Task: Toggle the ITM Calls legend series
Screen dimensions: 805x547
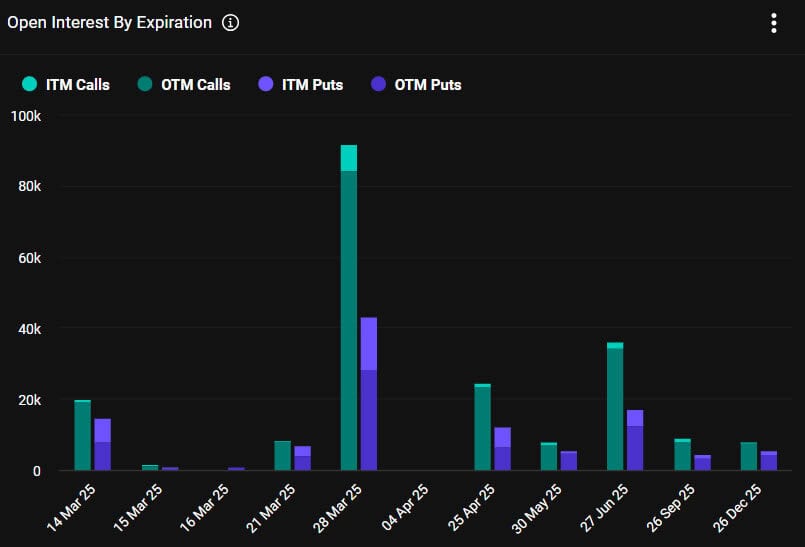Action: click(x=66, y=84)
